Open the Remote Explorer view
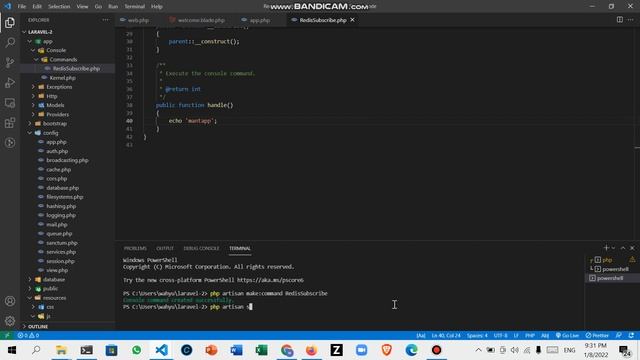 10,103
